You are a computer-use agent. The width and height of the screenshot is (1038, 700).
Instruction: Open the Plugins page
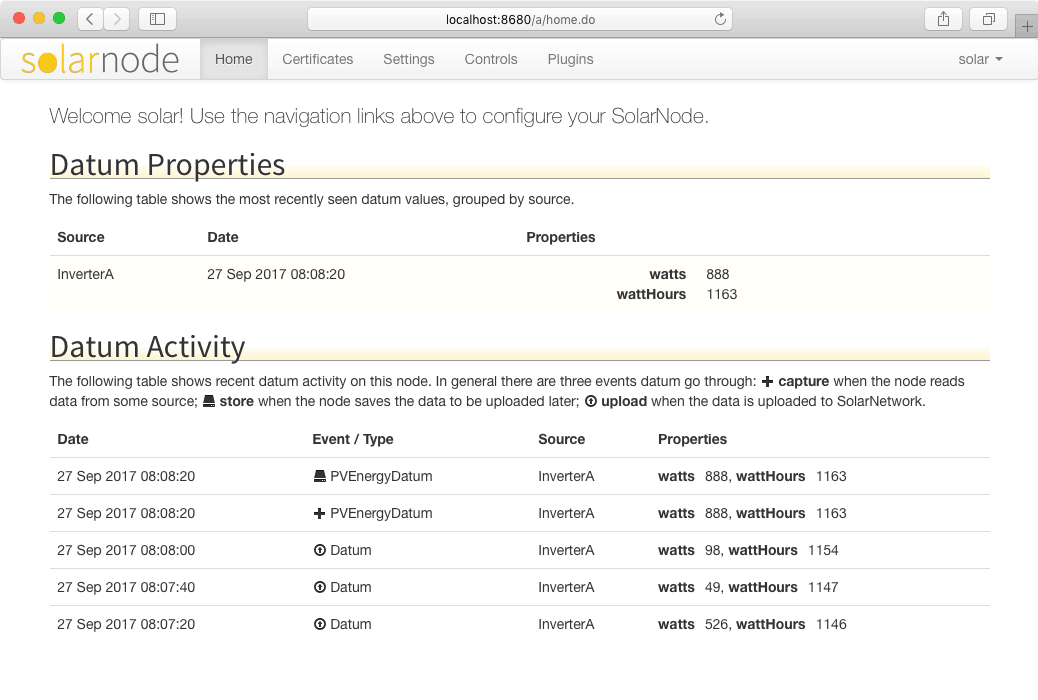click(570, 59)
